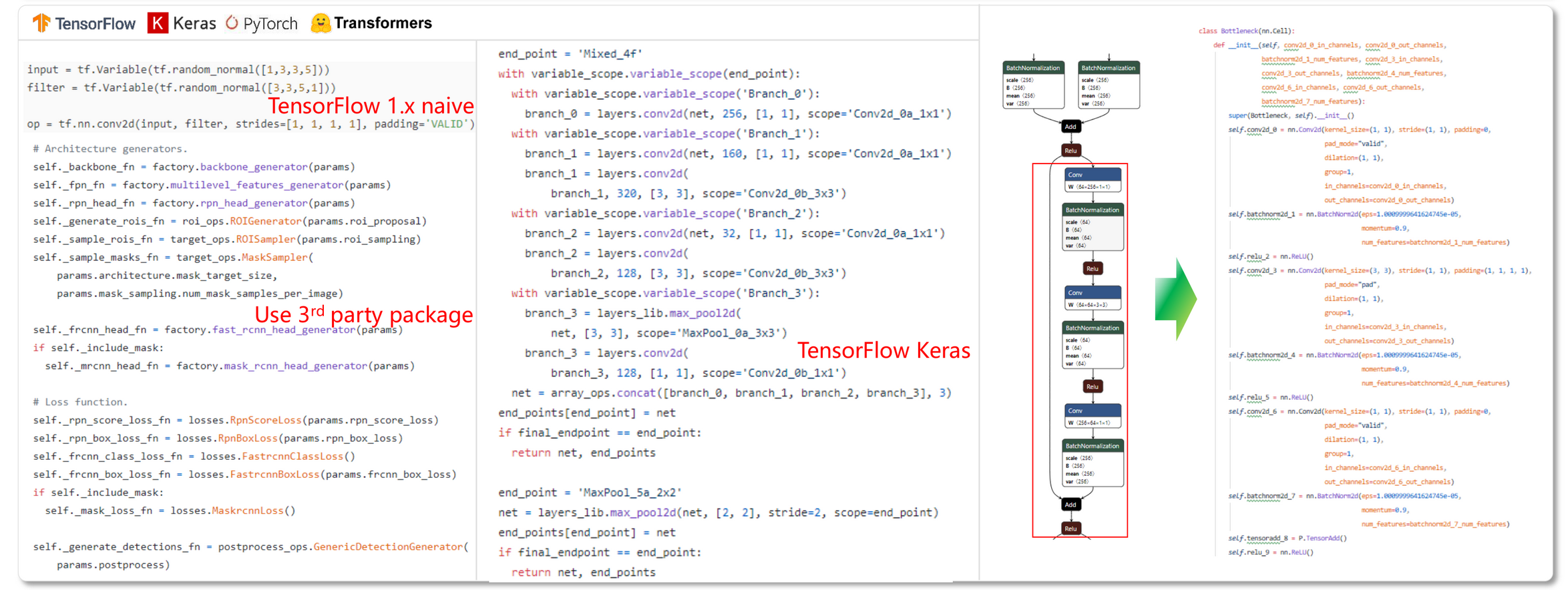The image size is (1568, 590).
Task: Click the '# Loss function.' comment
Action: coord(80,402)
